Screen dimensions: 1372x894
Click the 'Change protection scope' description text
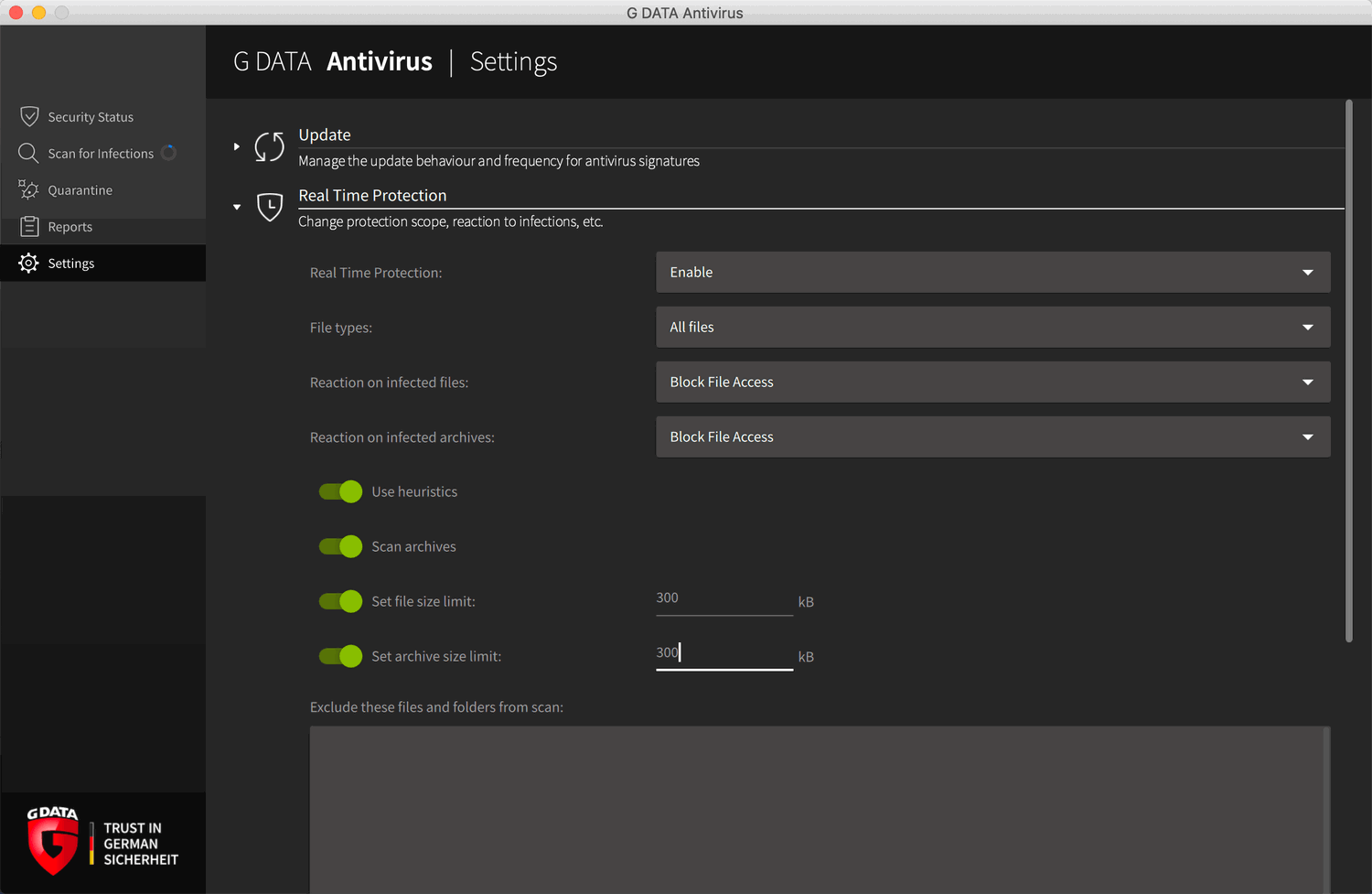pyautogui.click(x=451, y=221)
